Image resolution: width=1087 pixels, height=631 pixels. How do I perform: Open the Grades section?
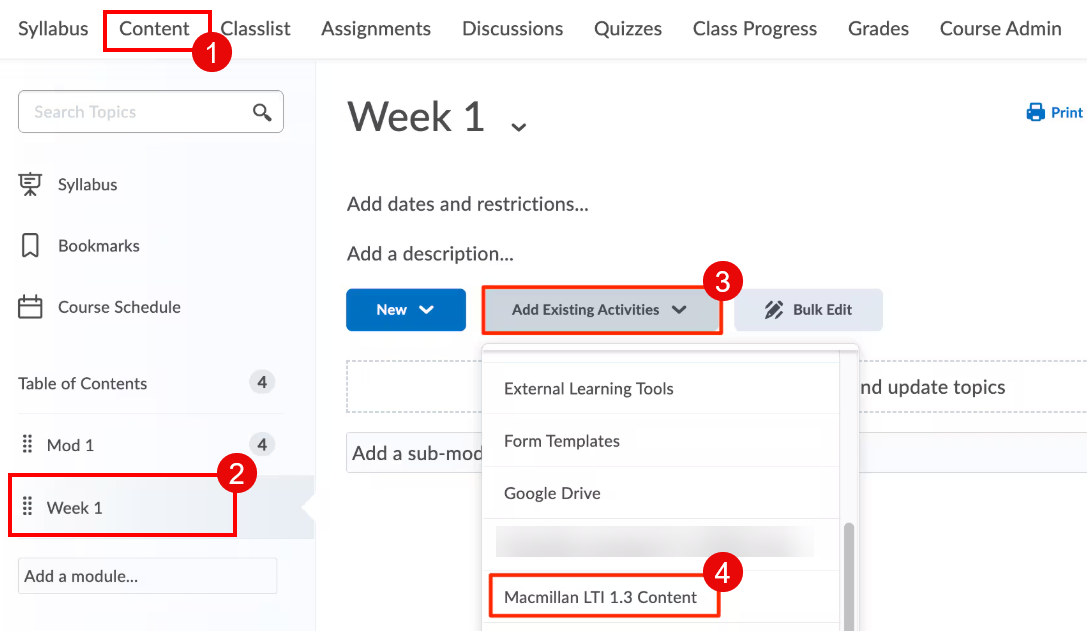[877, 29]
